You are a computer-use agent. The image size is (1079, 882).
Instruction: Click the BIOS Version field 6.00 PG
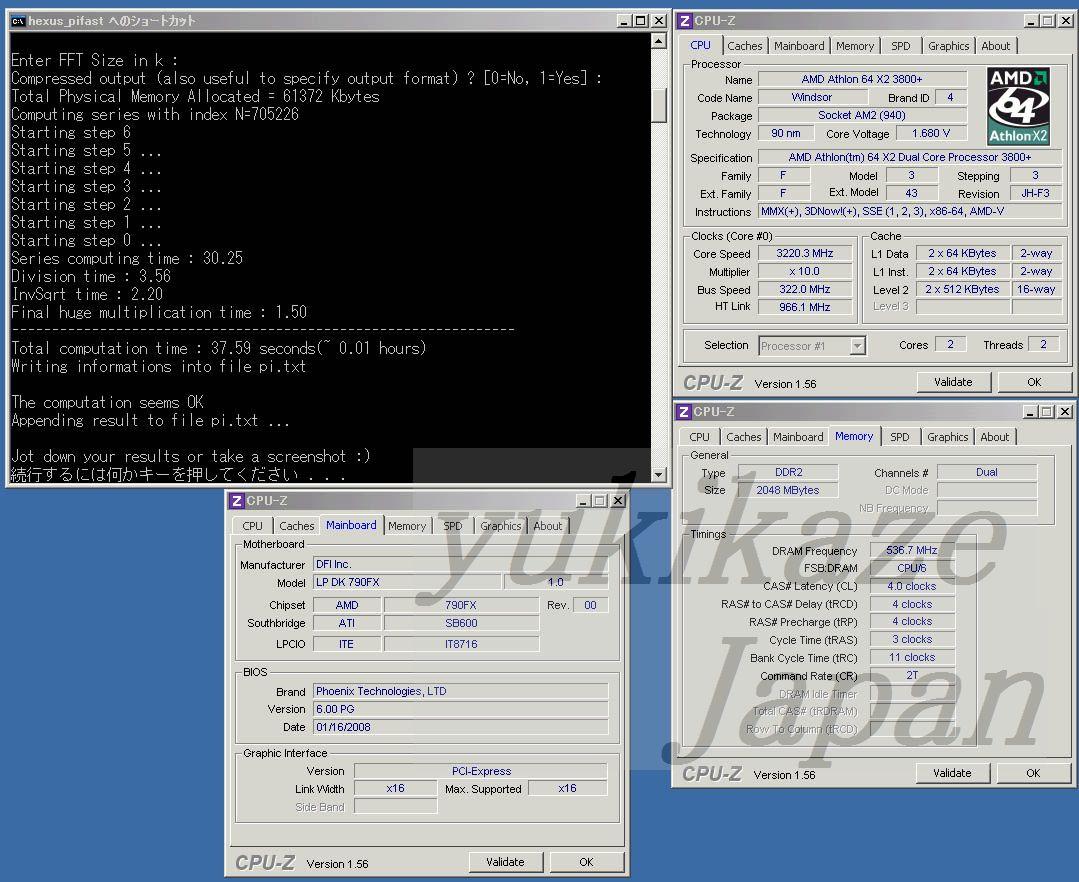(460, 709)
